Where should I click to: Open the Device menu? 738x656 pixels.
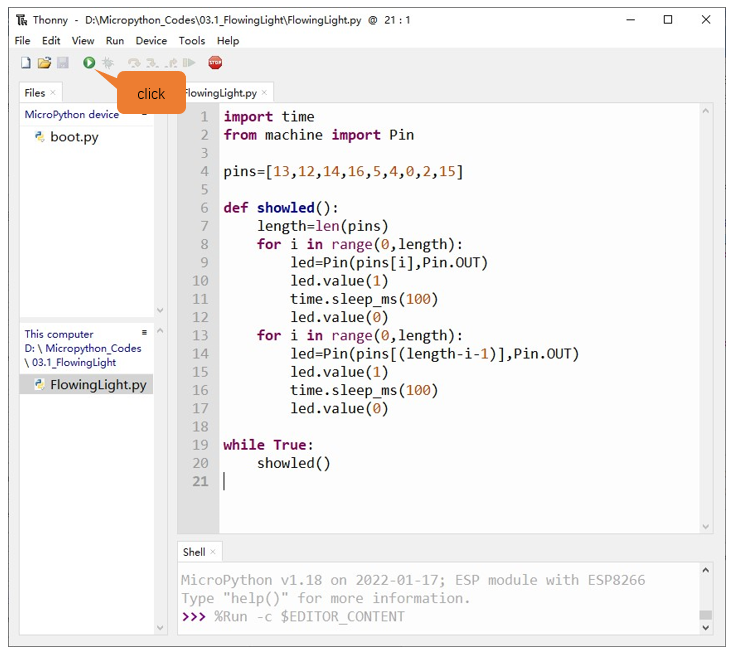[x=151, y=41]
